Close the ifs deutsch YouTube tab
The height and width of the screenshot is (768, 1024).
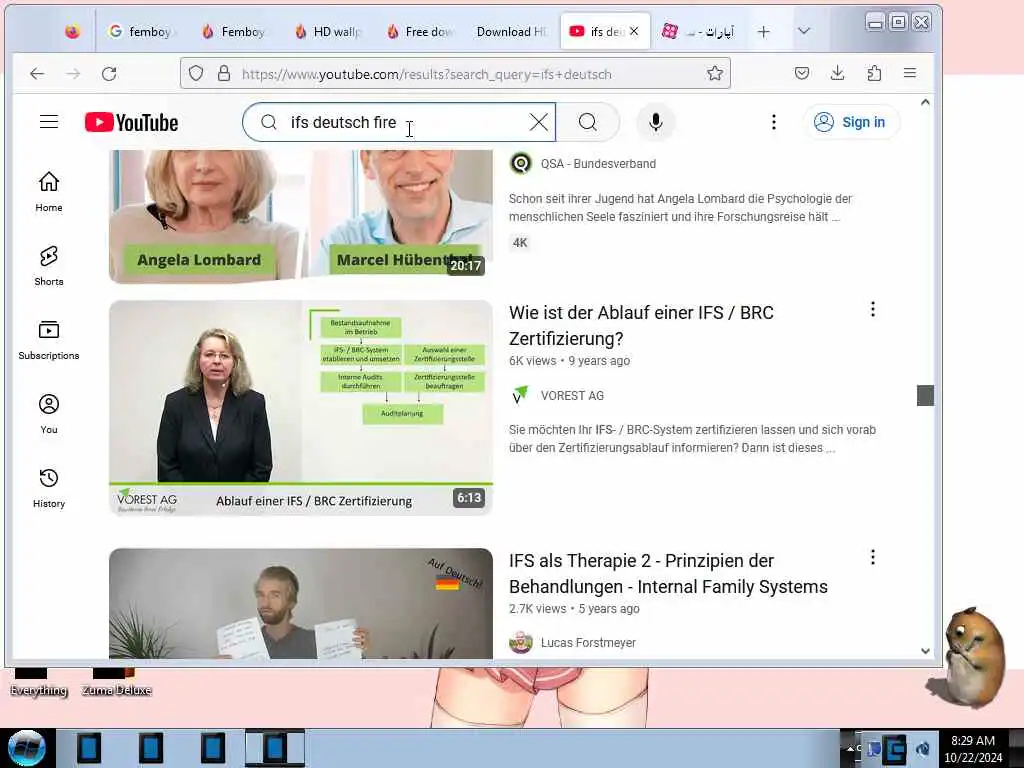point(633,31)
